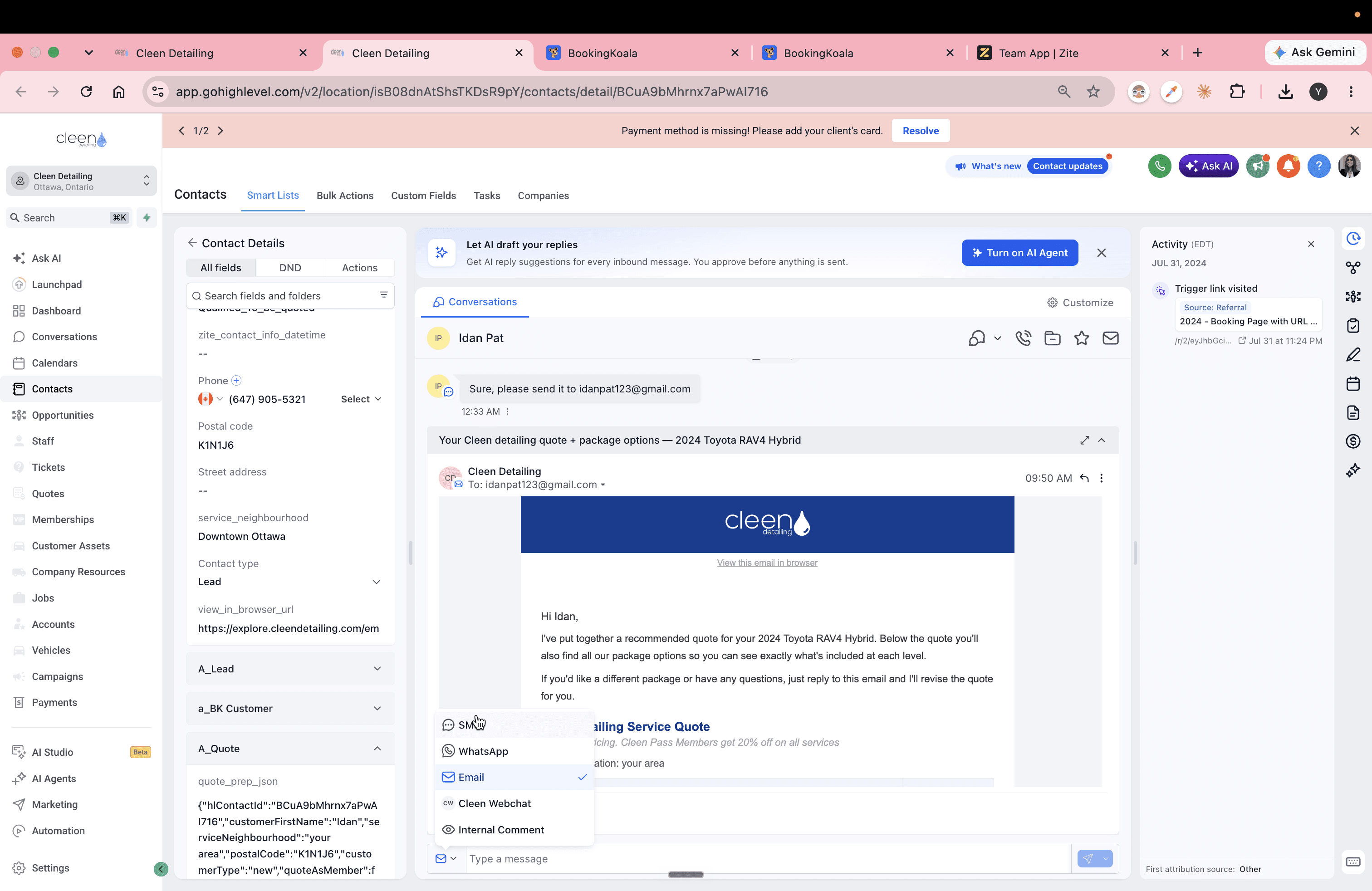This screenshot has height=891, width=1372.
Task: Choose Internal Comment from channel menu
Action: [x=514, y=830]
